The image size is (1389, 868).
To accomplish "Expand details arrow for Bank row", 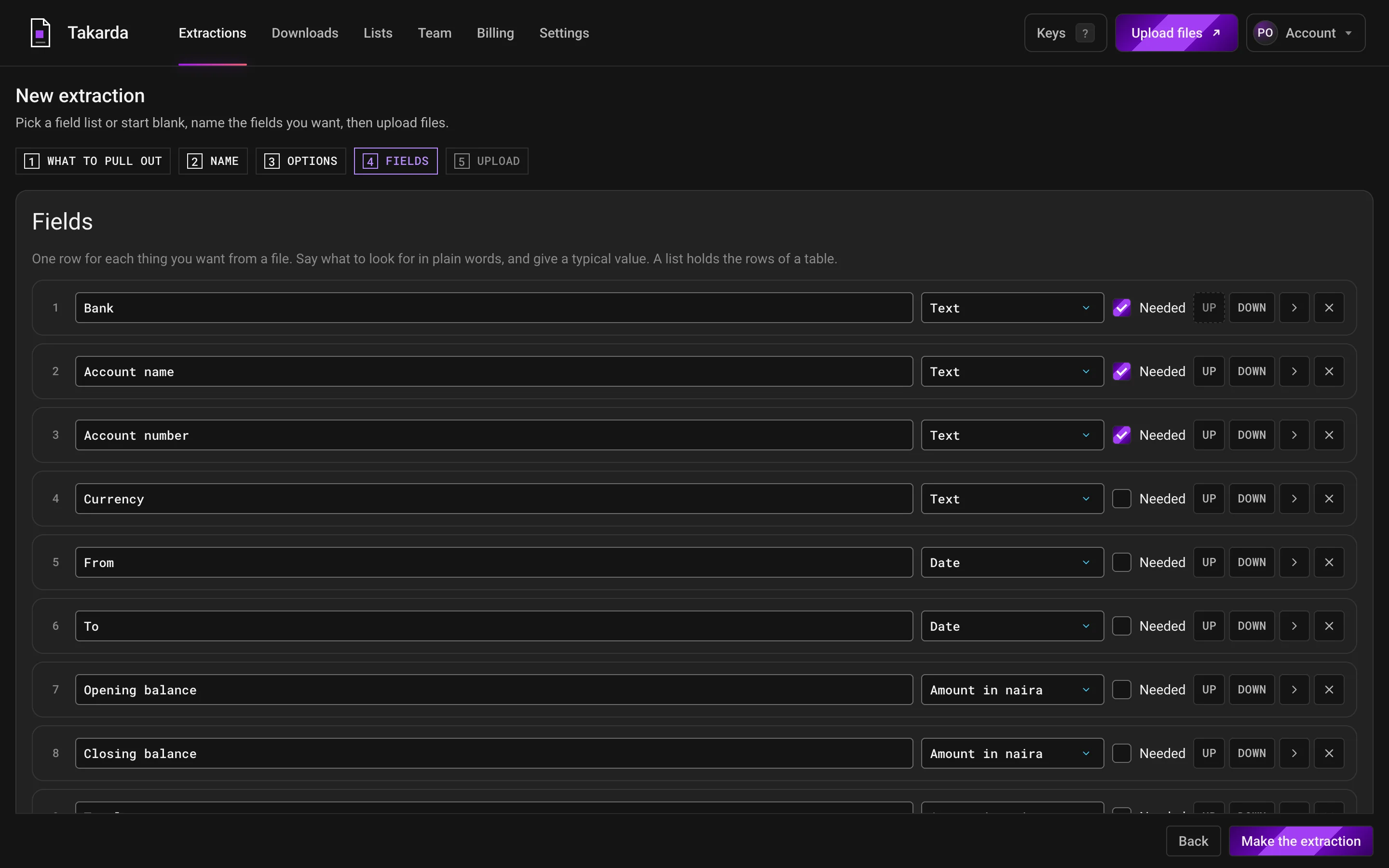I will [x=1294, y=308].
